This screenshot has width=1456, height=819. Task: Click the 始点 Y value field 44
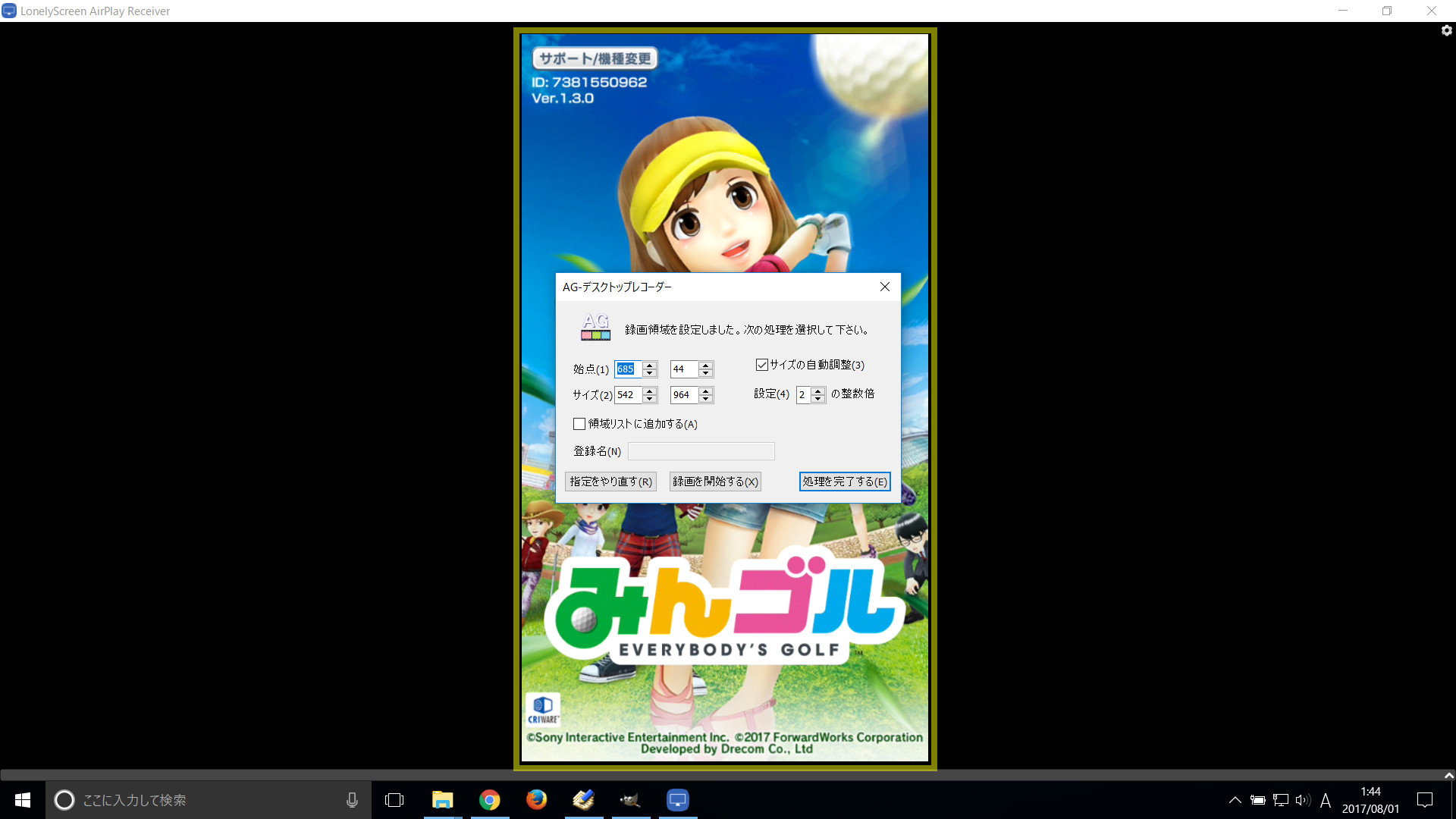point(684,369)
